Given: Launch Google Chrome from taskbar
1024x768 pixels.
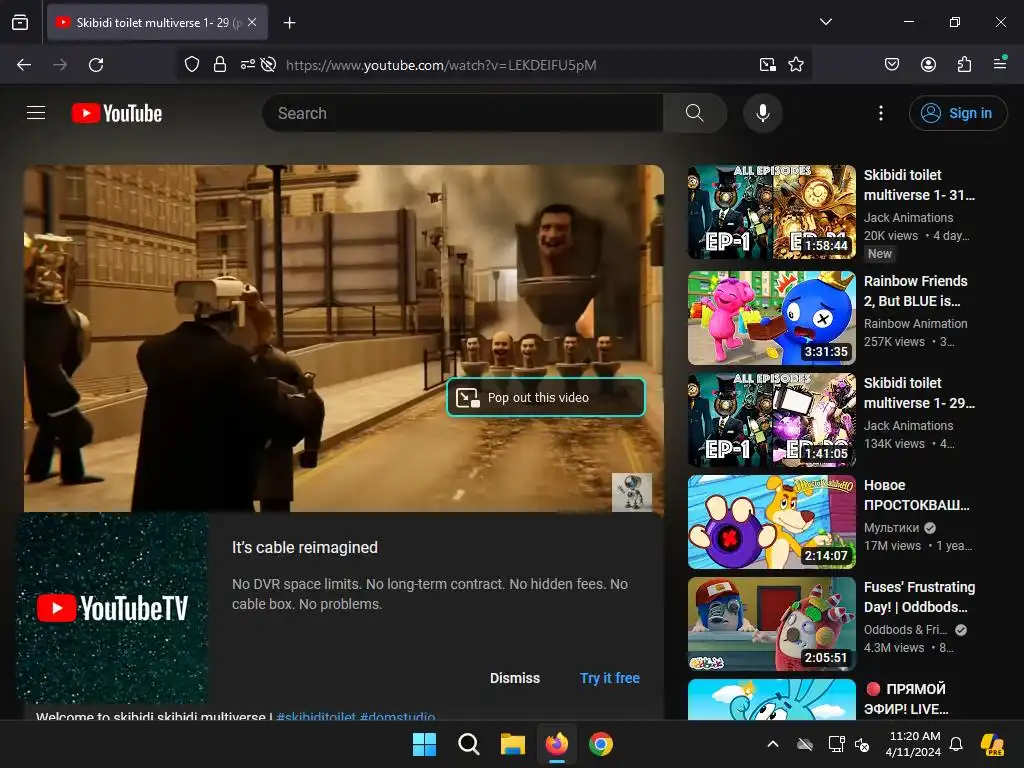Looking at the screenshot, I should (x=601, y=744).
